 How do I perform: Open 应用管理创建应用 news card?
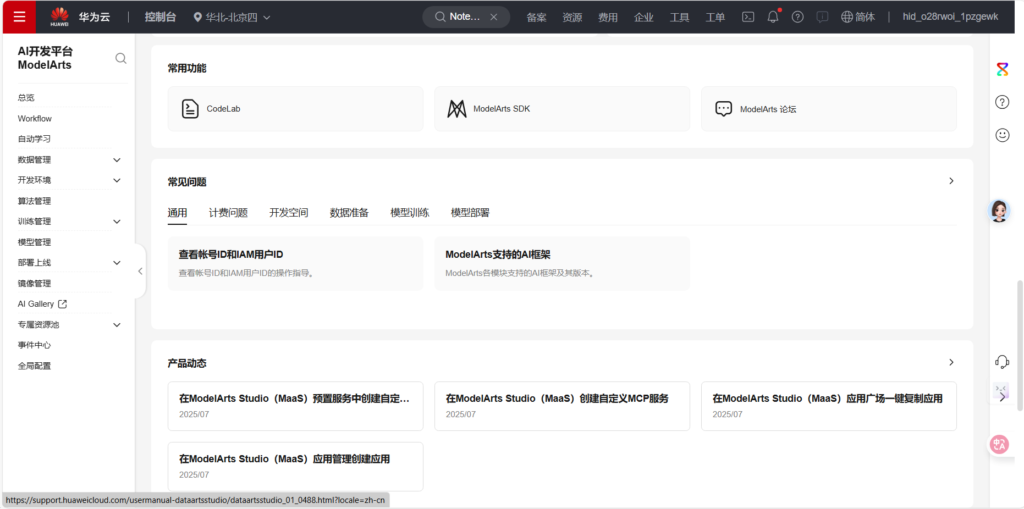[295, 466]
